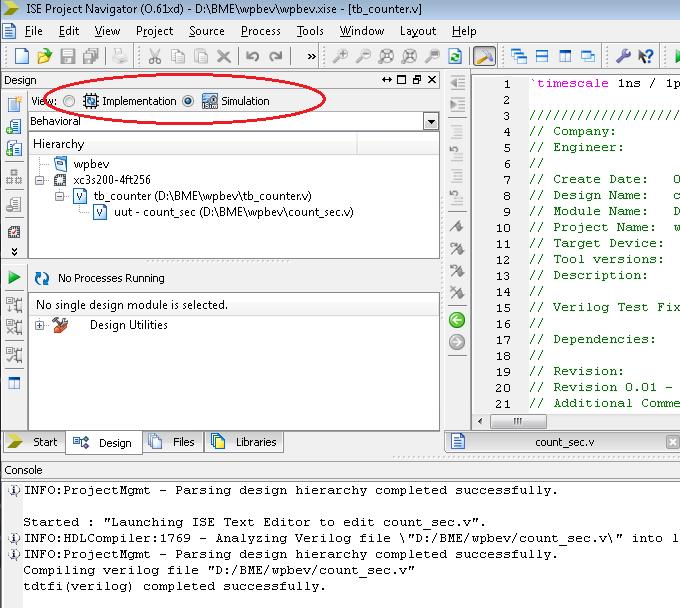Click the Open file folder icon

[44, 56]
